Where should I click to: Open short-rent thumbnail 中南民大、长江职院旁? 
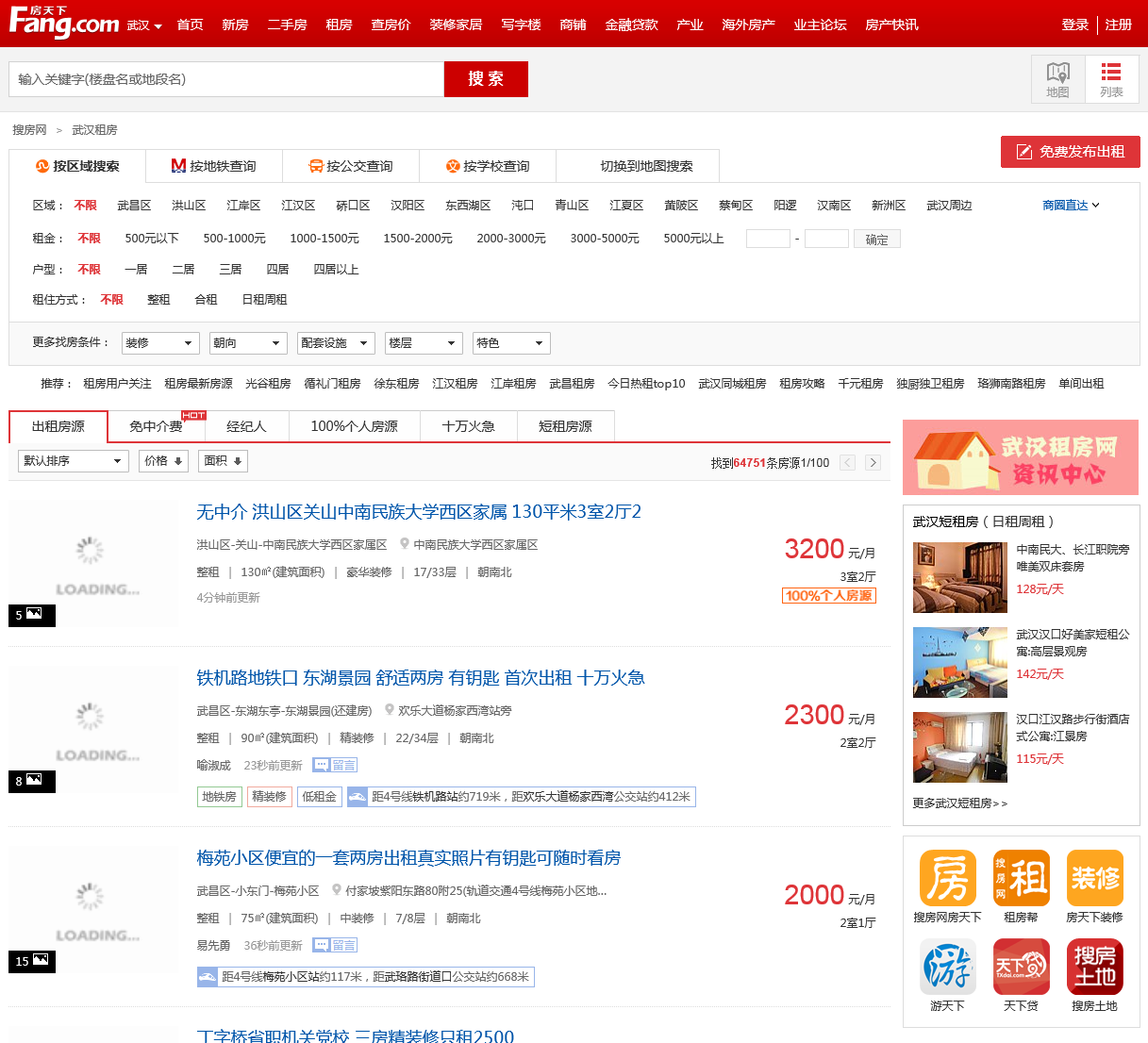click(960, 577)
